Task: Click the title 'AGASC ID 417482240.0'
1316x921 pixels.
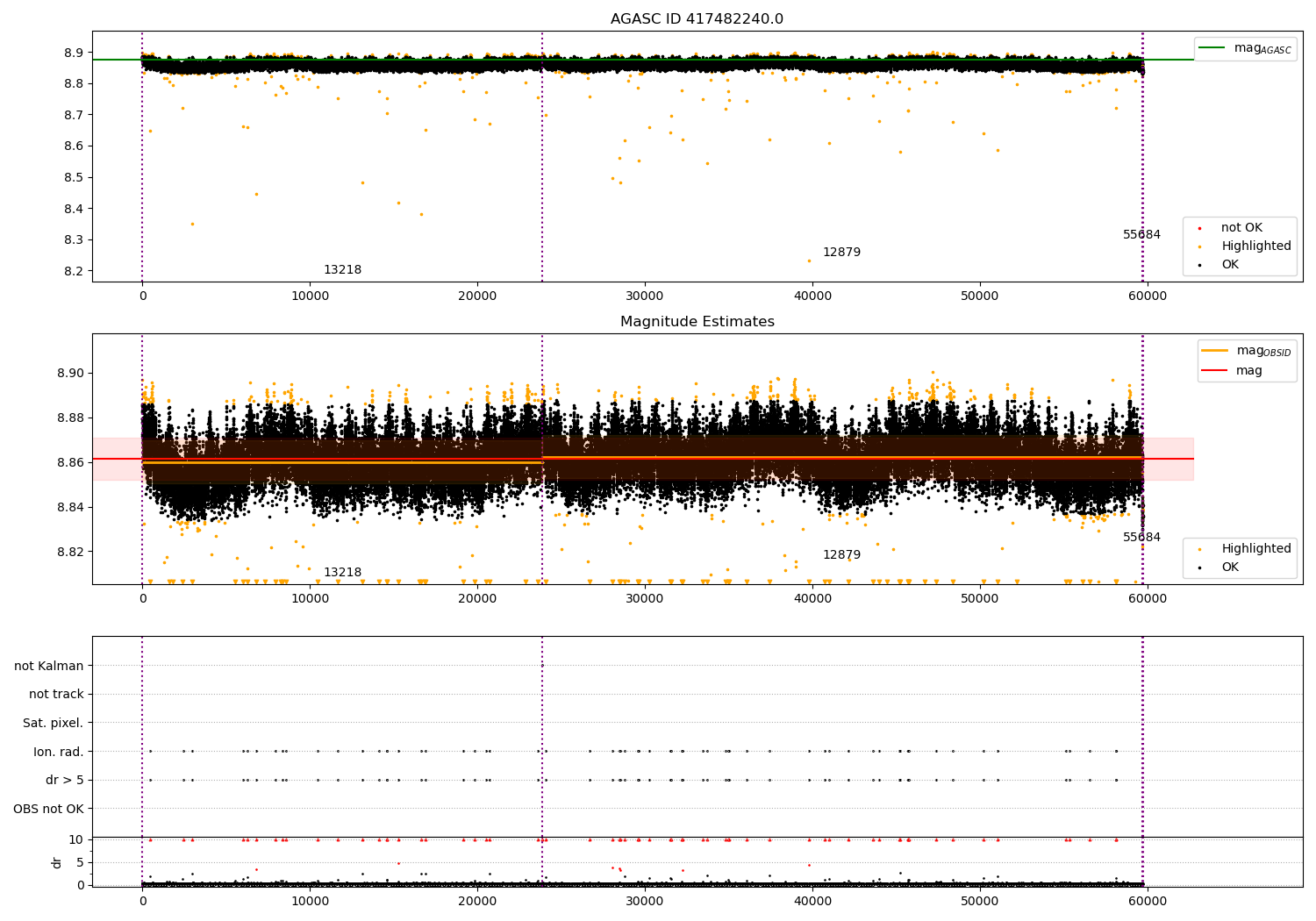Action: point(697,19)
